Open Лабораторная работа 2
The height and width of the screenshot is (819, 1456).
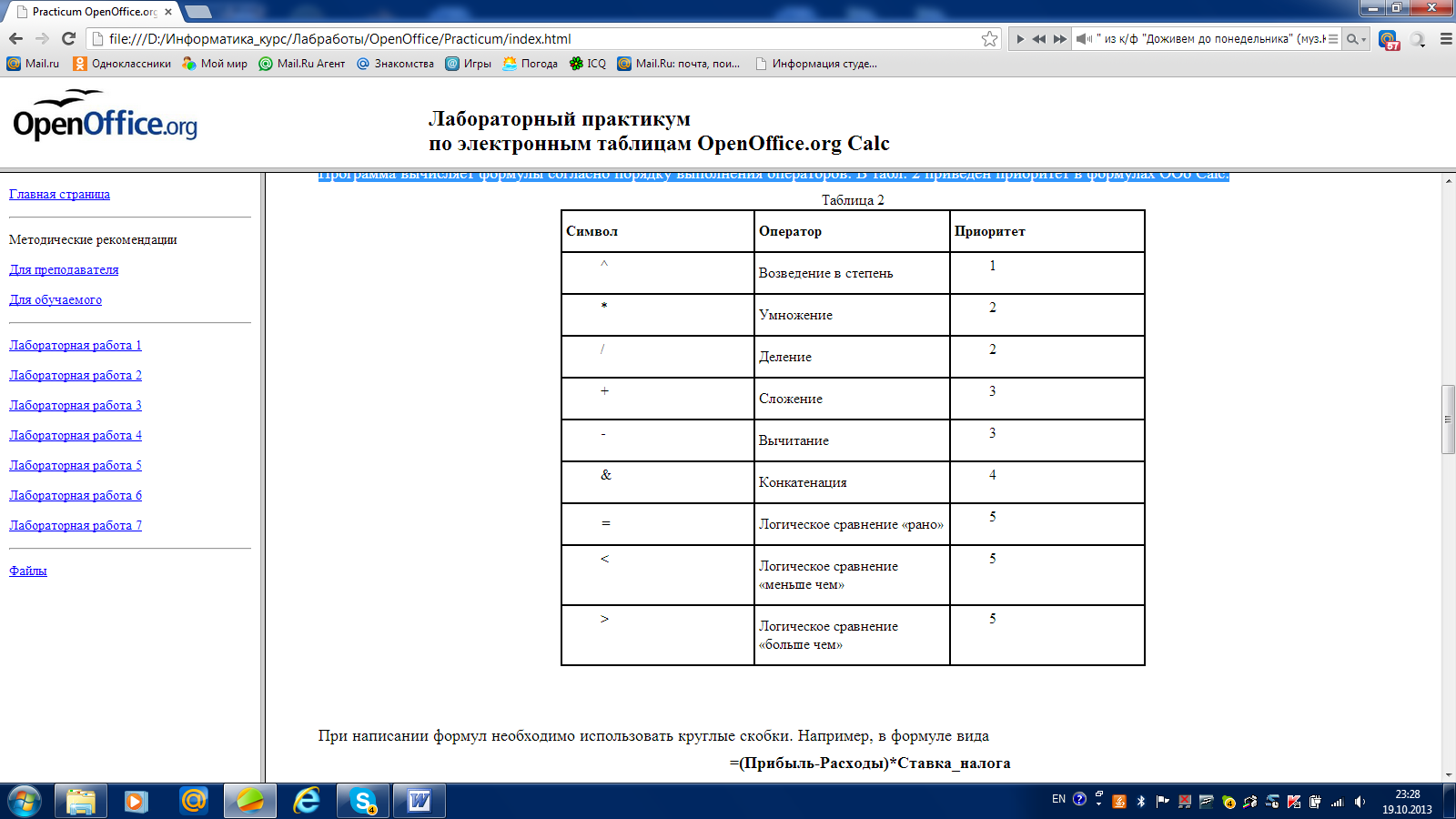(x=76, y=375)
